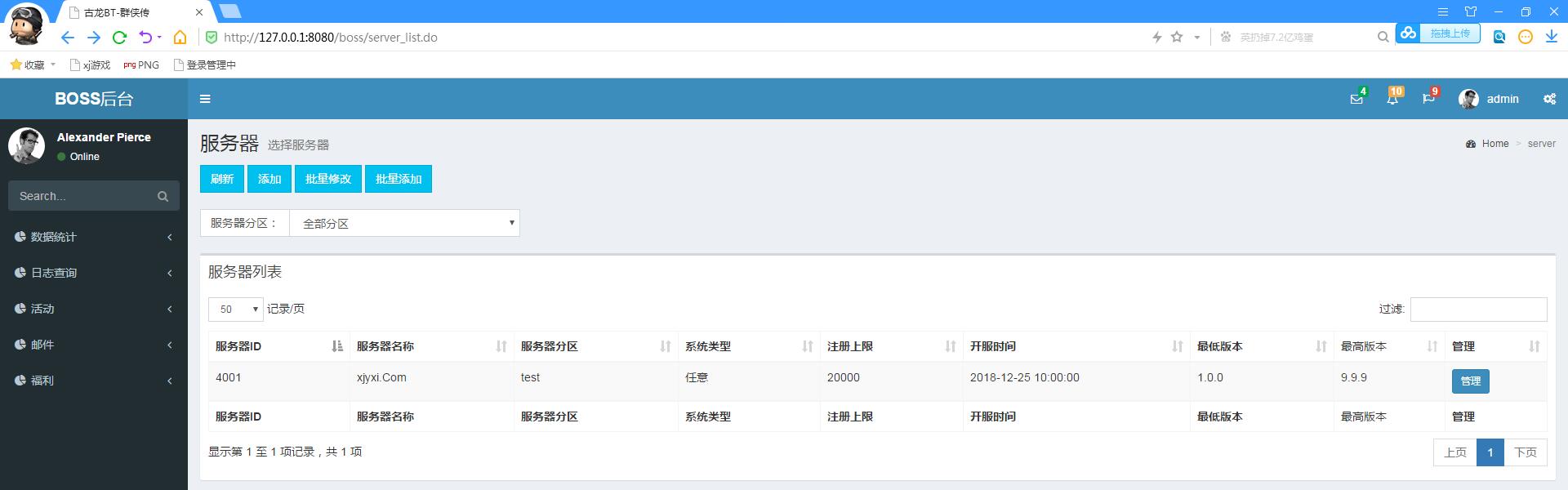Sort table by 注册上限 column
Screen dimensions: 1568x490
(891, 346)
